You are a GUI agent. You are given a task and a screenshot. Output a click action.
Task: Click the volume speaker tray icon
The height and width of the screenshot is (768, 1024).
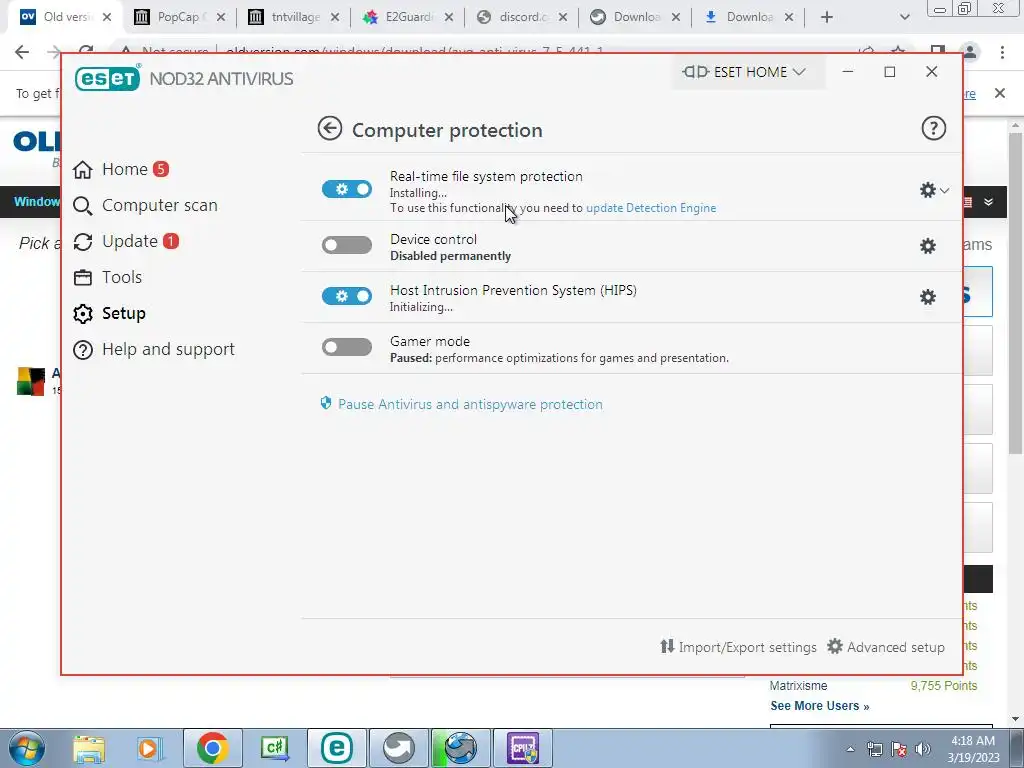923,749
